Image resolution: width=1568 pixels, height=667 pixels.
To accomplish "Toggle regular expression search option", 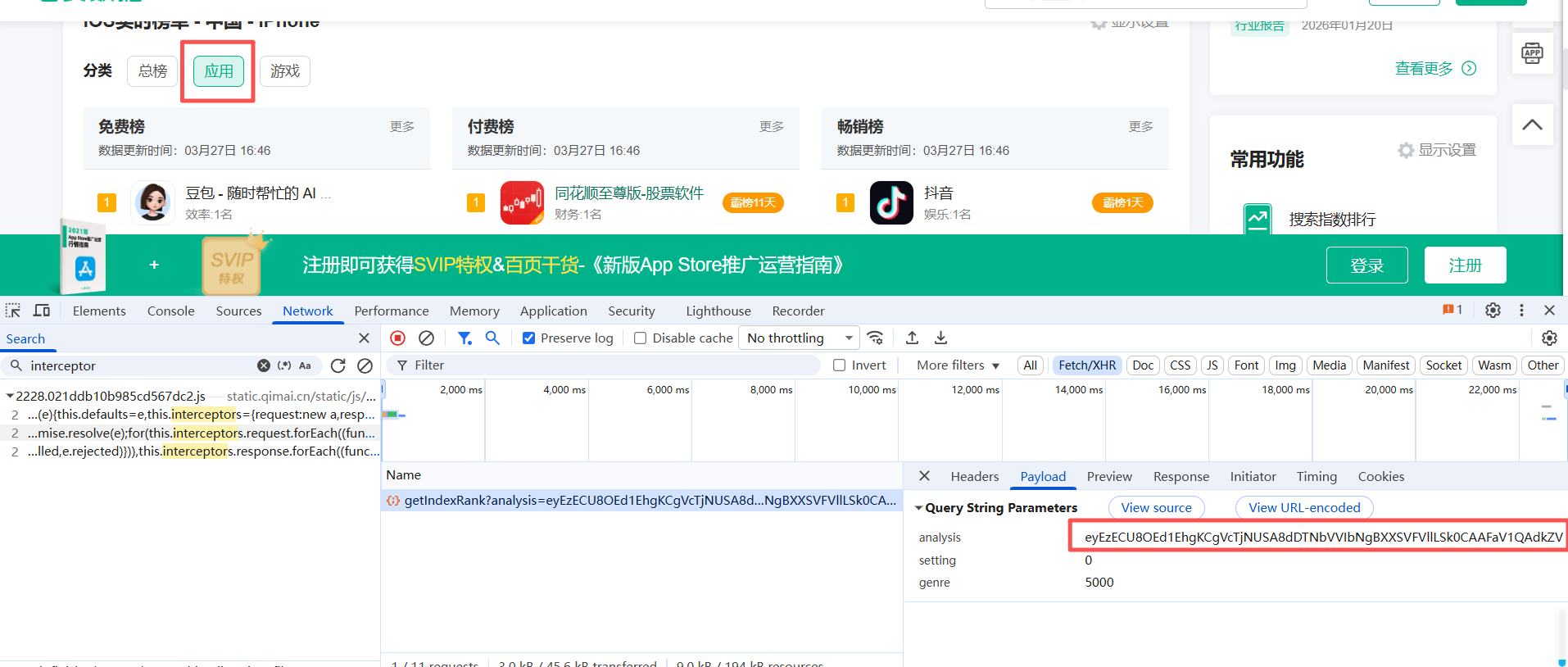I will point(284,365).
